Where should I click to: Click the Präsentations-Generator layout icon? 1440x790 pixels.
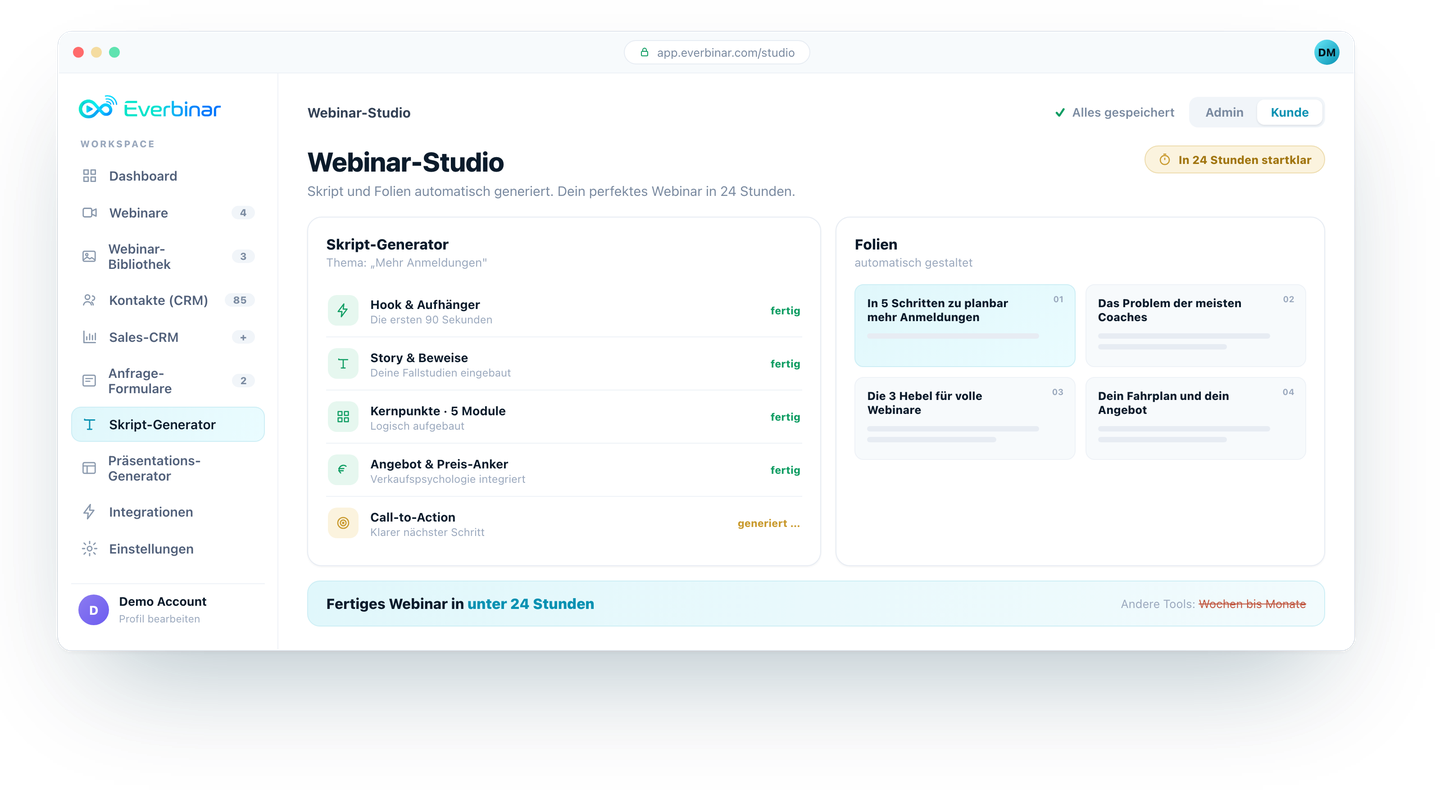(89, 468)
